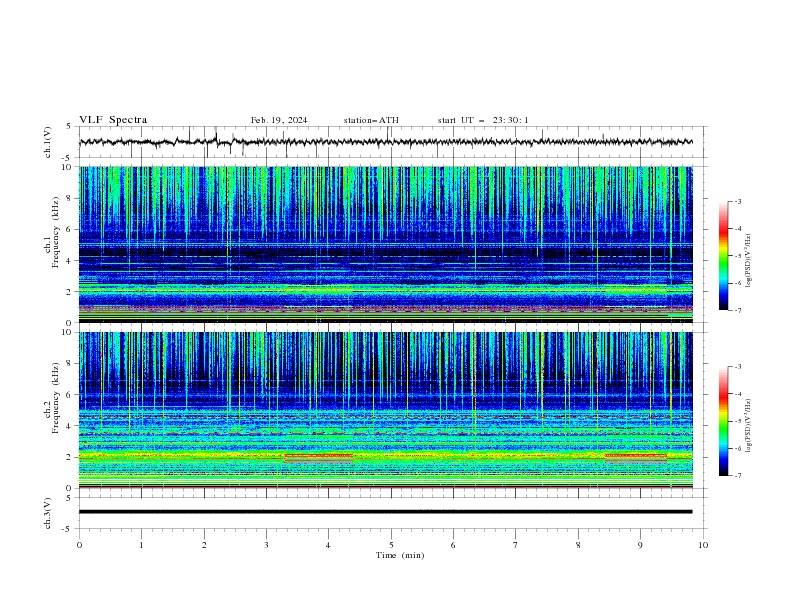Click the date 'Feb. 19, 2024'
792x612 pixels.
(279, 120)
